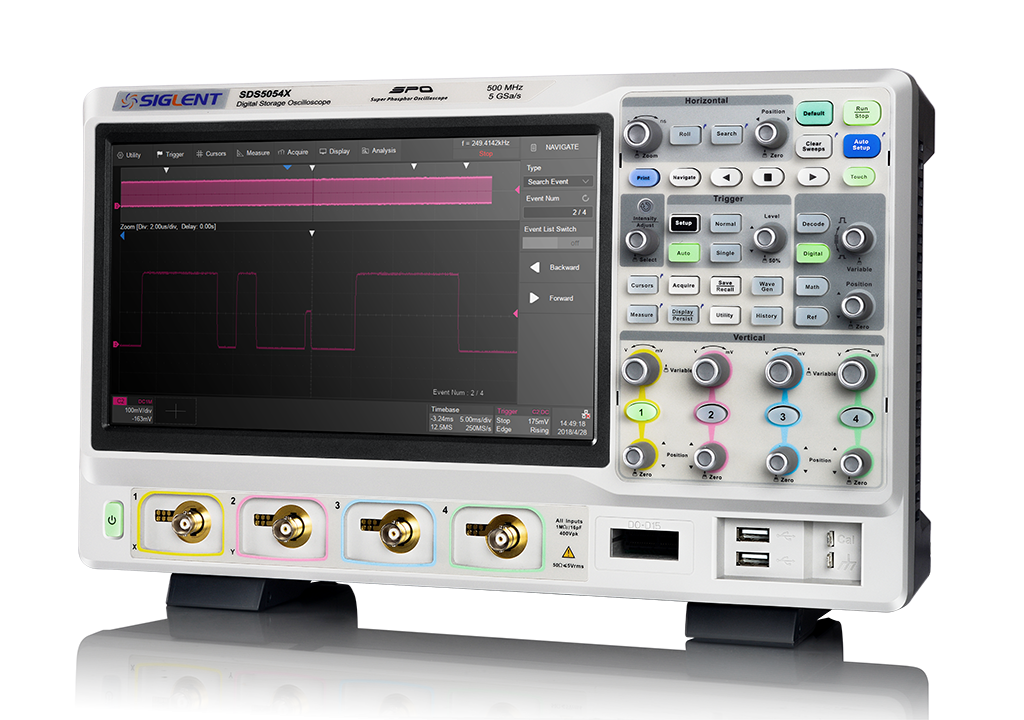This screenshot has height=720, width=1024.
Task: Open the C2 channel descriptor box
Action: 133,410
